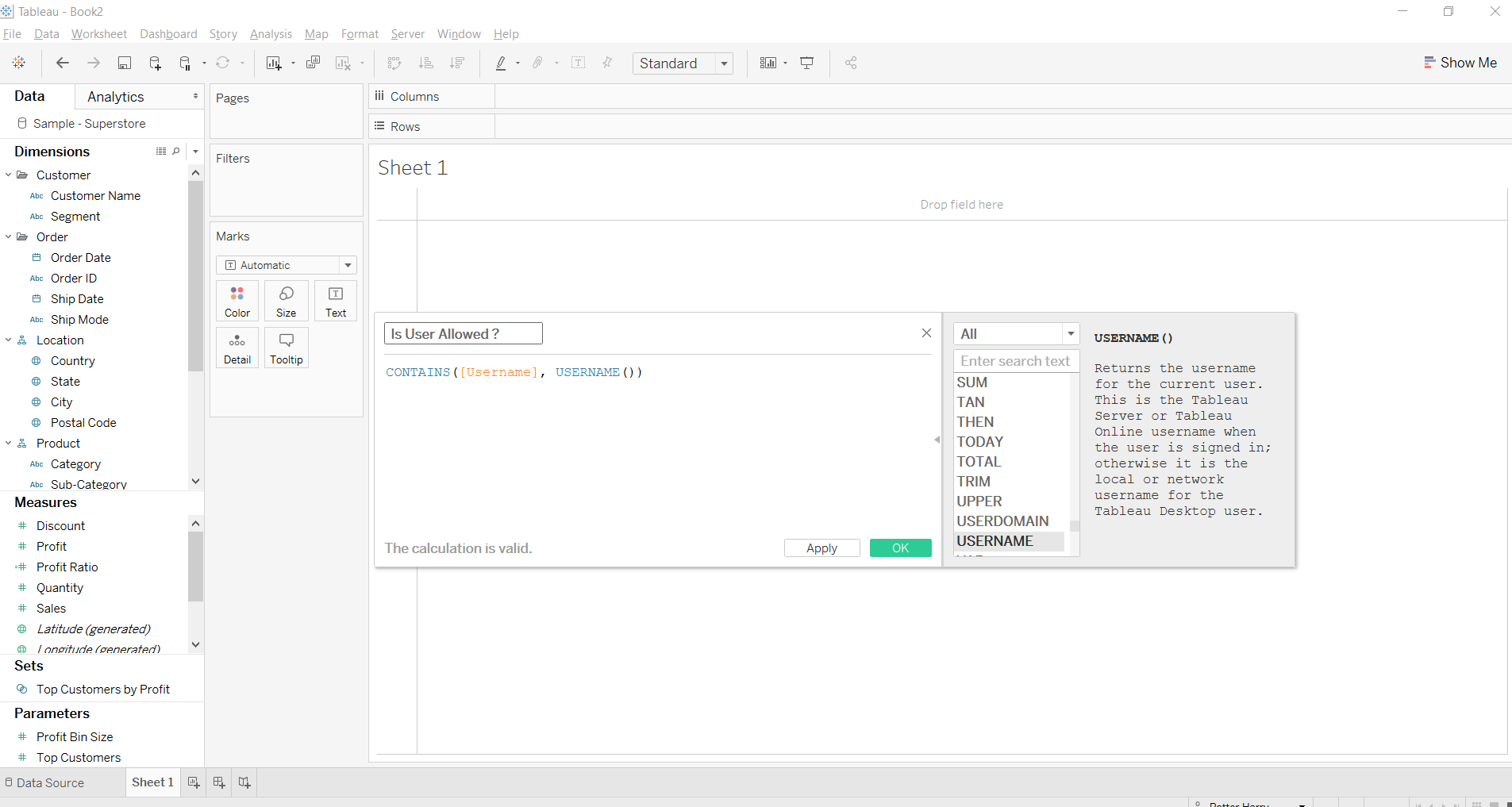Collapse the Order folder

click(9, 236)
